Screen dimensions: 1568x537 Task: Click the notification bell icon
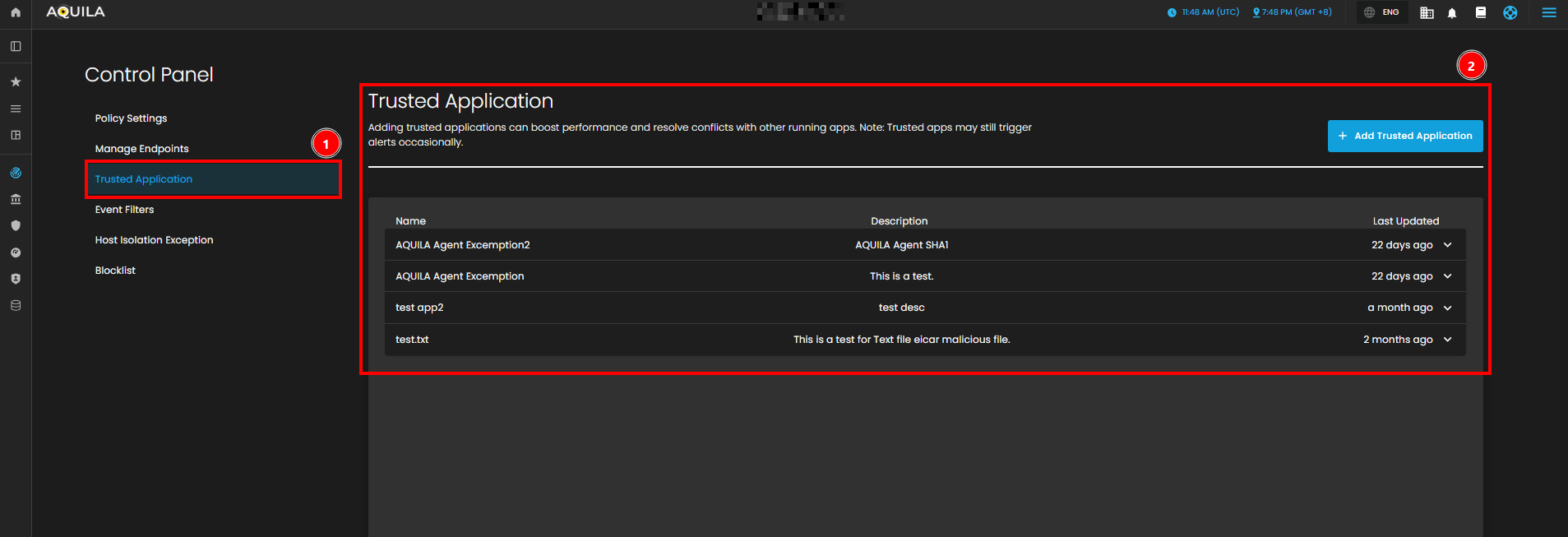click(x=1452, y=13)
